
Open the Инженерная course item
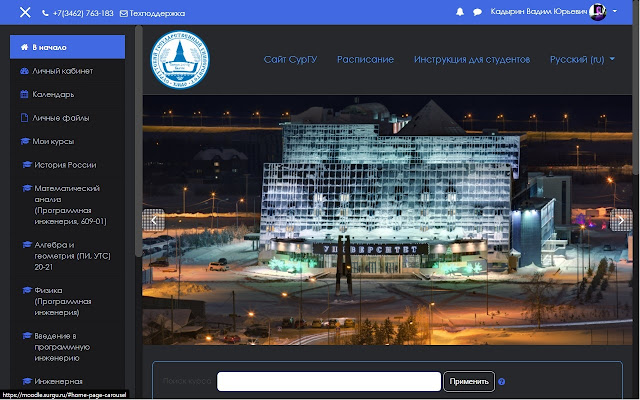(67, 381)
